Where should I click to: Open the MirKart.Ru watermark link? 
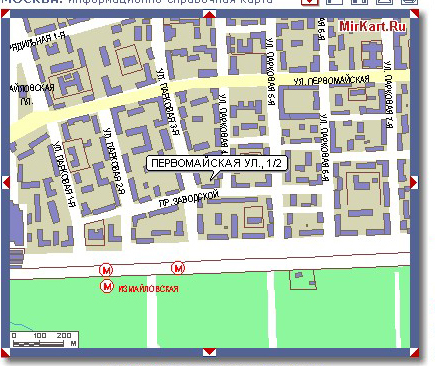[x=373, y=26]
